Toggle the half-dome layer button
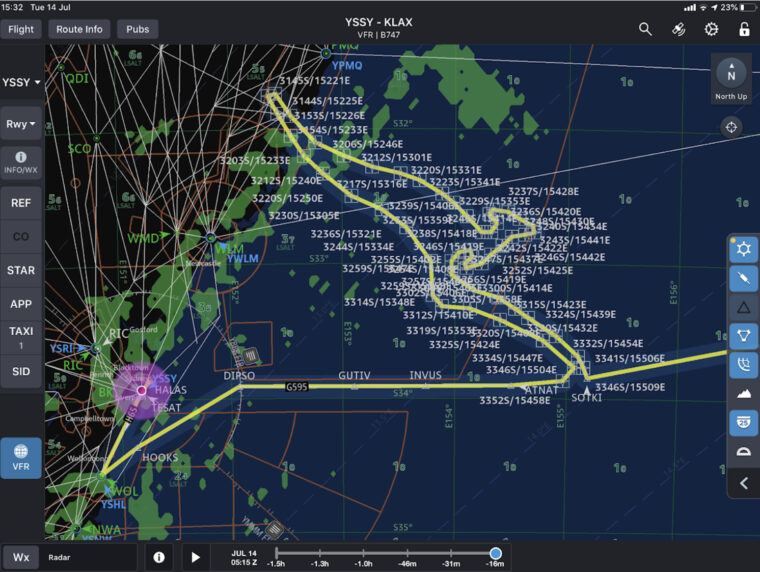Screen dimensions: 760x572 pyautogui.click(x=744, y=451)
